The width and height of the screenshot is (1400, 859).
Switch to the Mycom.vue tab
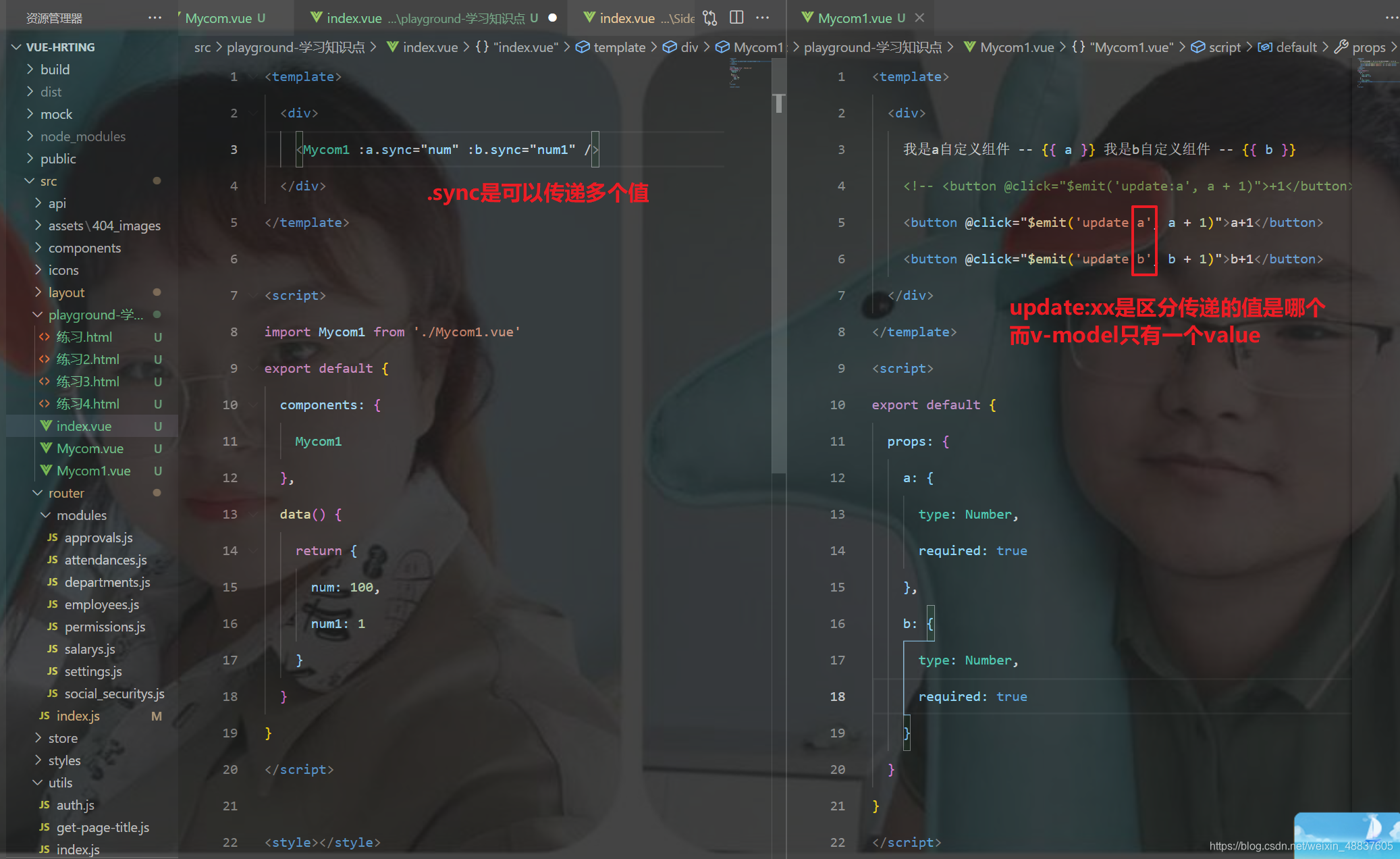217,18
